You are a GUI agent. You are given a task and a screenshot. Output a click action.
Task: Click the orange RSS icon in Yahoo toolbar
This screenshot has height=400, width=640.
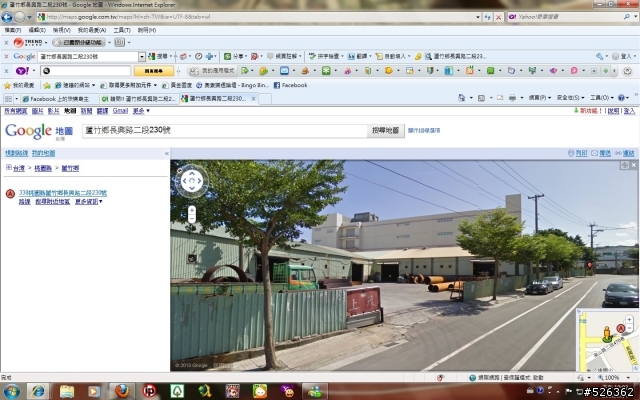tap(469, 71)
